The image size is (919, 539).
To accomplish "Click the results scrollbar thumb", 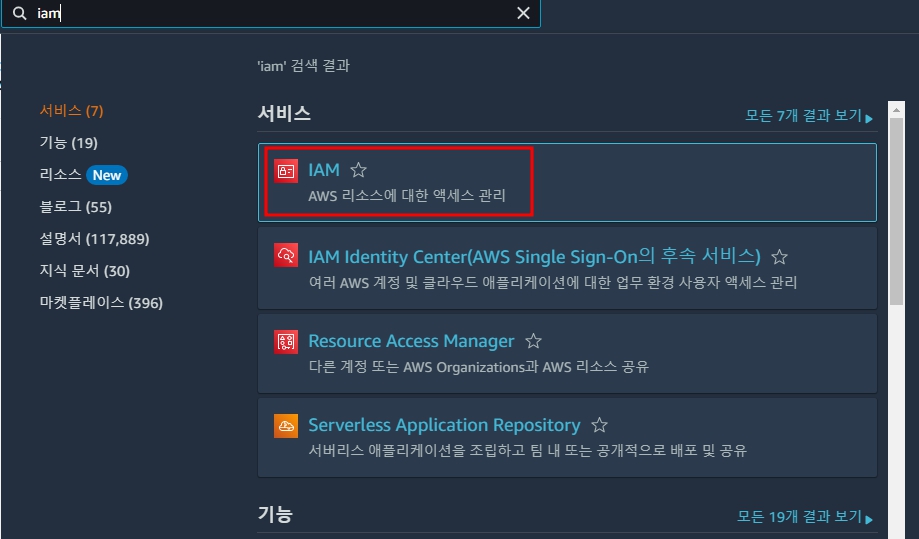I will coord(896,211).
